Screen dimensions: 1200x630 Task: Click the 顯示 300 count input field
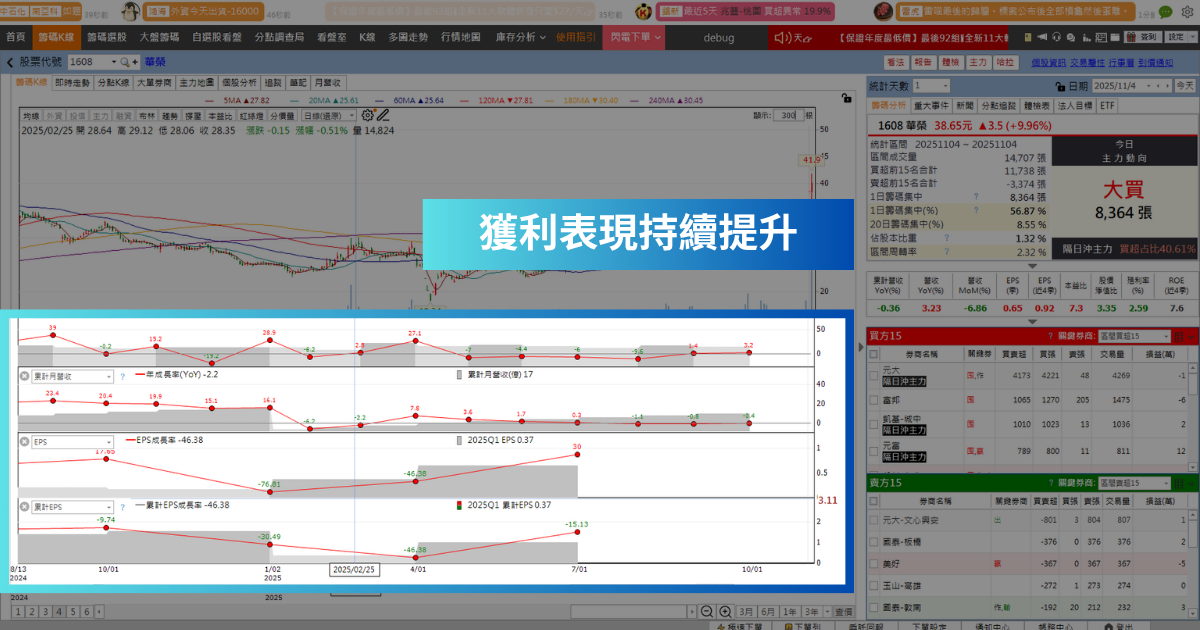coord(791,115)
